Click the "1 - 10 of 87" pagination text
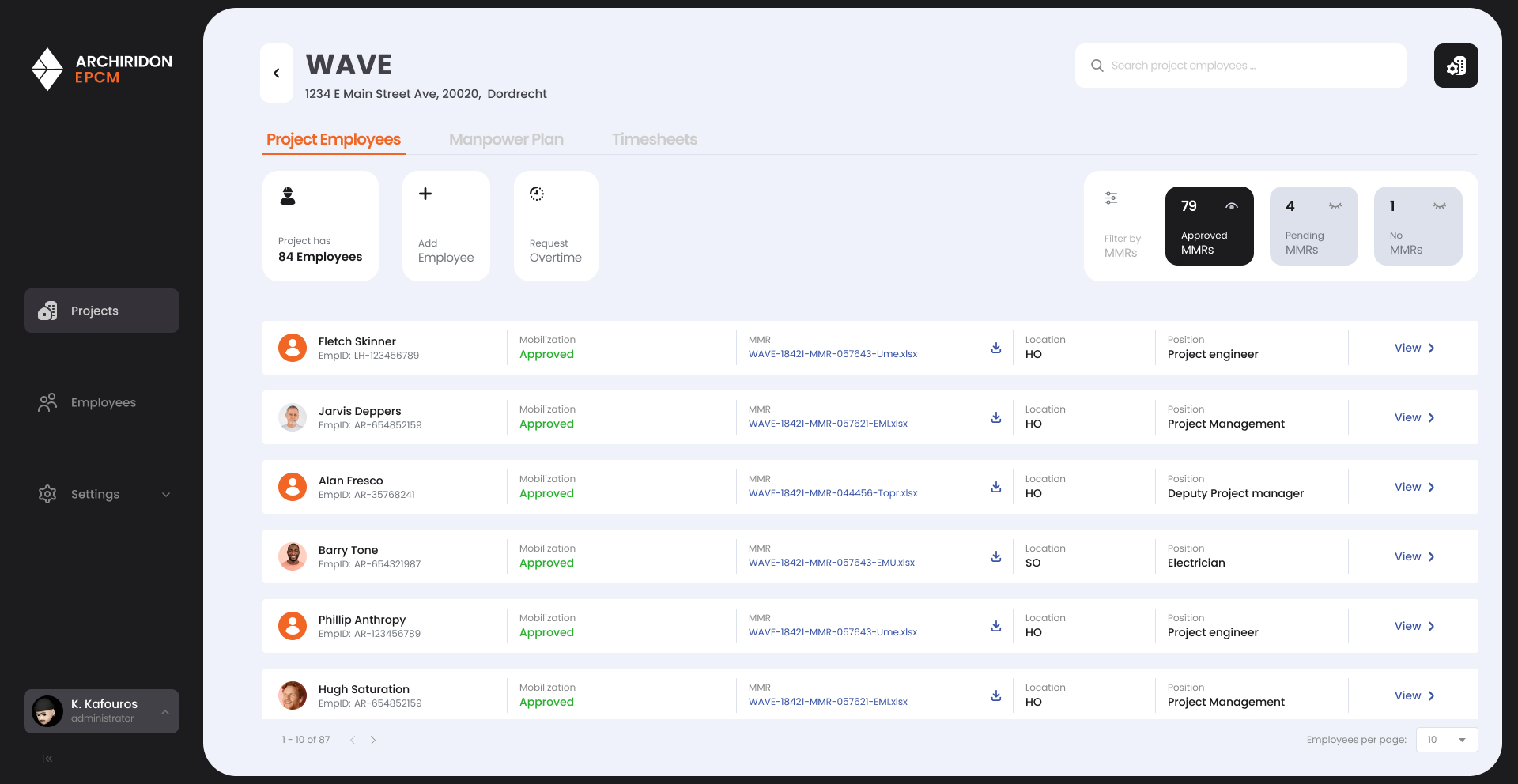 [x=306, y=740]
